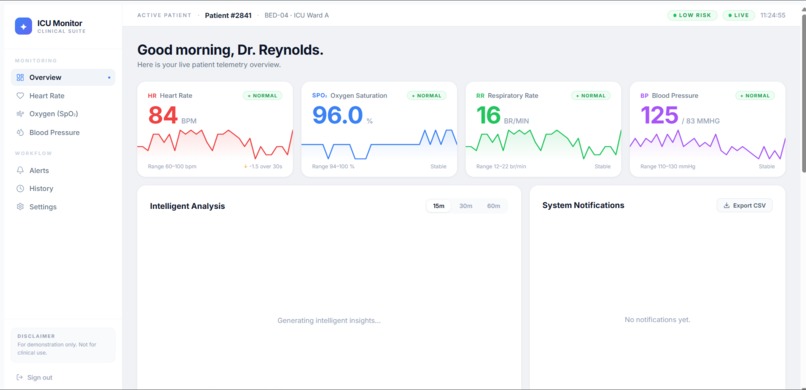This screenshot has height=390, width=806.
Task: Click the 11:24:55 clock readout
Action: click(x=773, y=15)
